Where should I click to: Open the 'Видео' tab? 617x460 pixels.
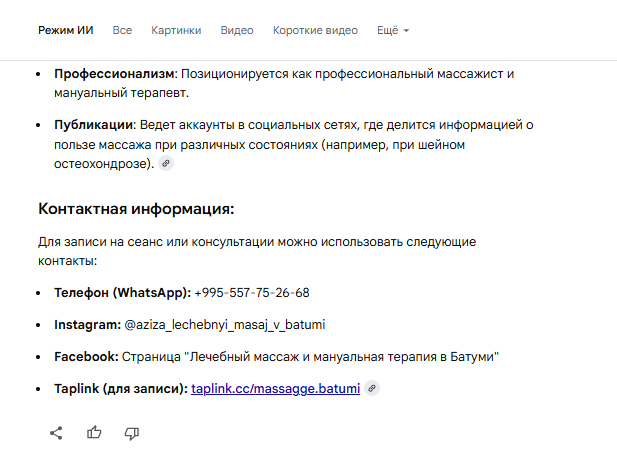[236, 31]
